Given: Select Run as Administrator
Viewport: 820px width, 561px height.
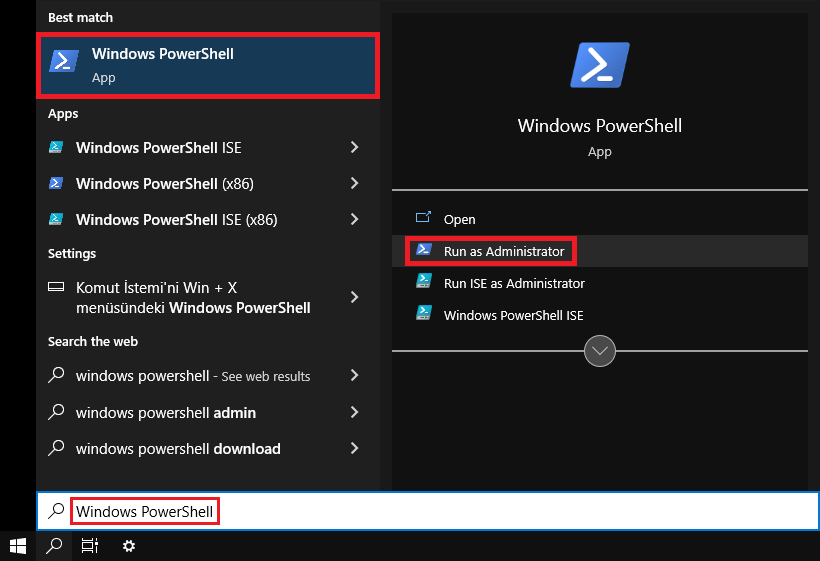Looking at the screenshot, I should coord(504,251).
